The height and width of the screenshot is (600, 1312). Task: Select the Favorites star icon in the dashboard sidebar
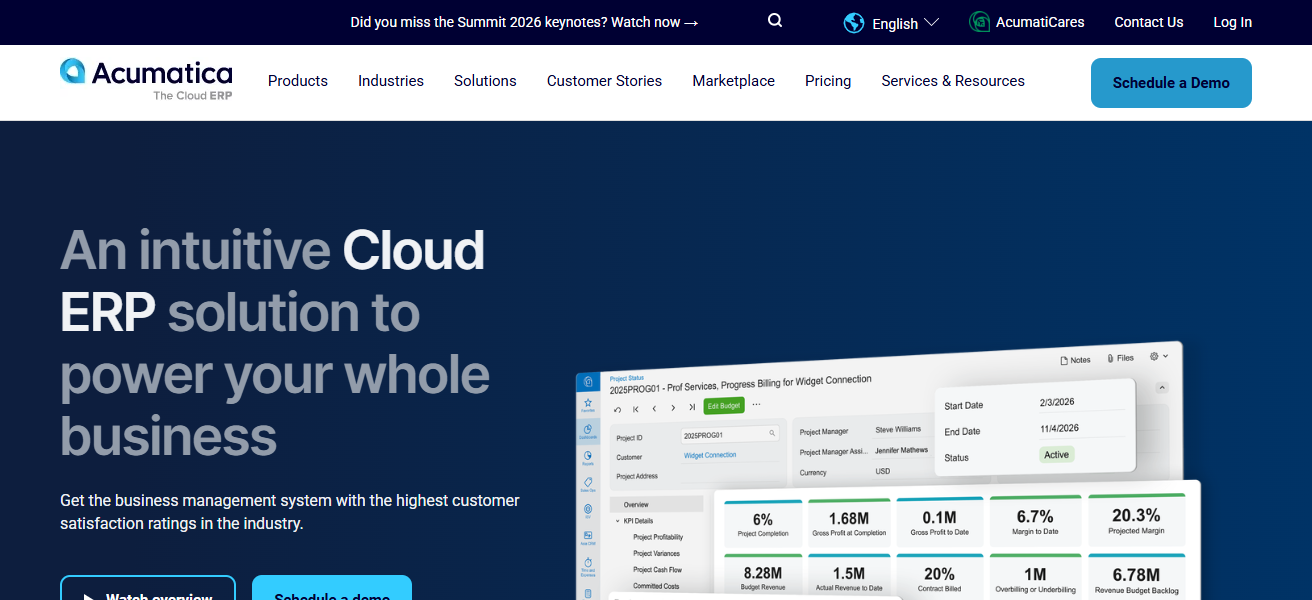coord(587,404)
